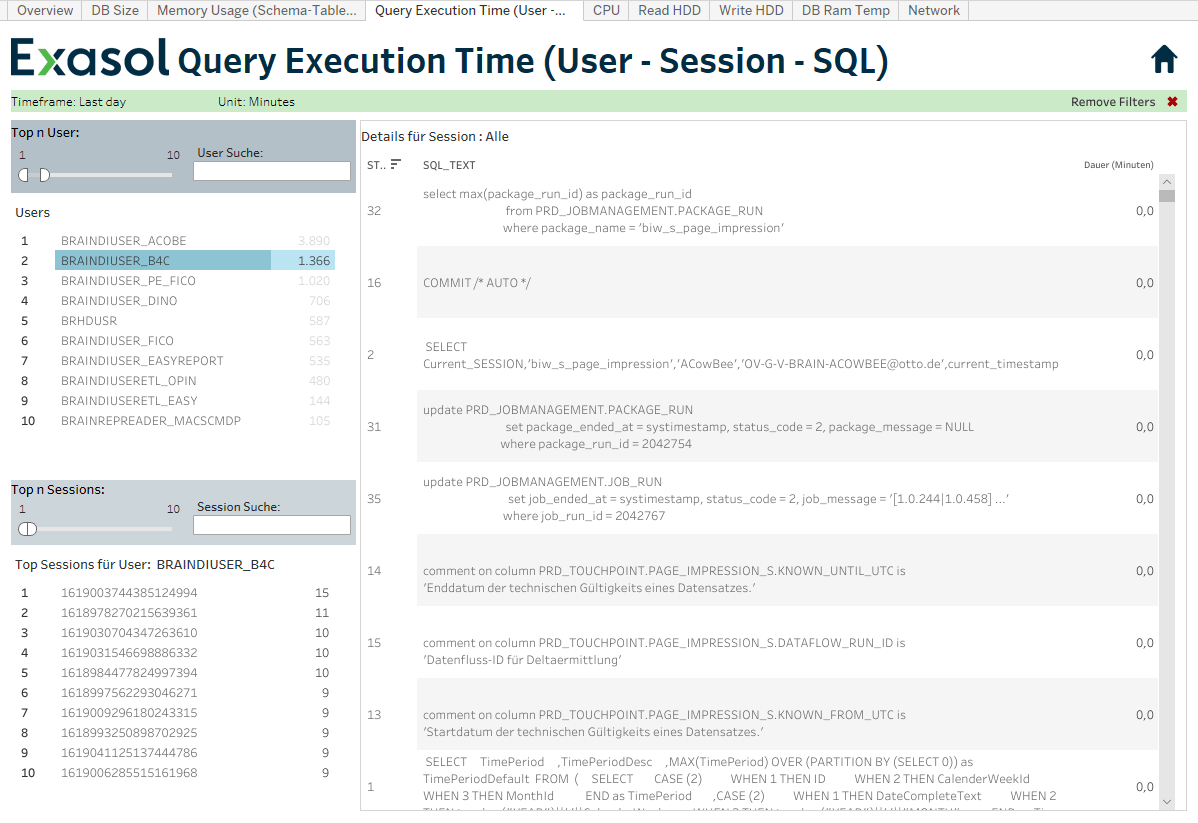This screenshot has width=1198, height=823.
Task: Select session 1618978270215639361
Action: pyautogui.click(x=129, y=613)
